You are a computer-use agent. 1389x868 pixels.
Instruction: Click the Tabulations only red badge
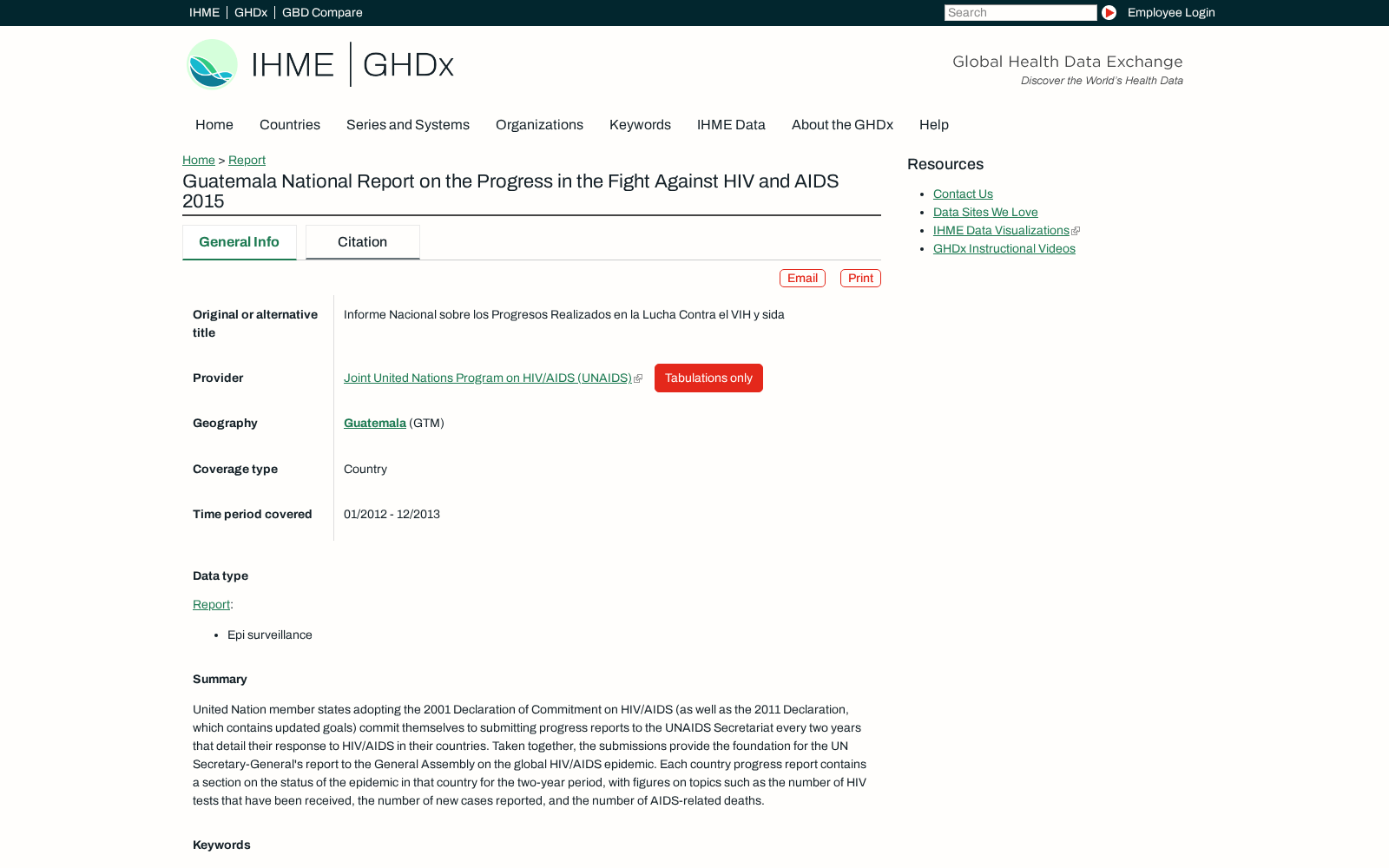pos(708,378)
